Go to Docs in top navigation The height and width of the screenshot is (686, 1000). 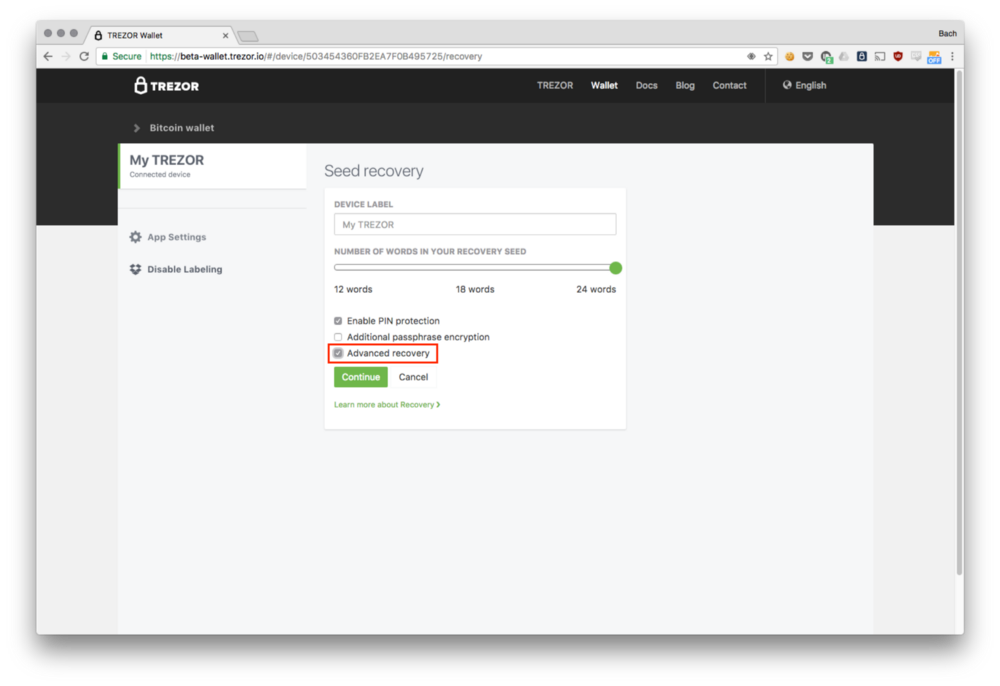(x=646, y=86)
